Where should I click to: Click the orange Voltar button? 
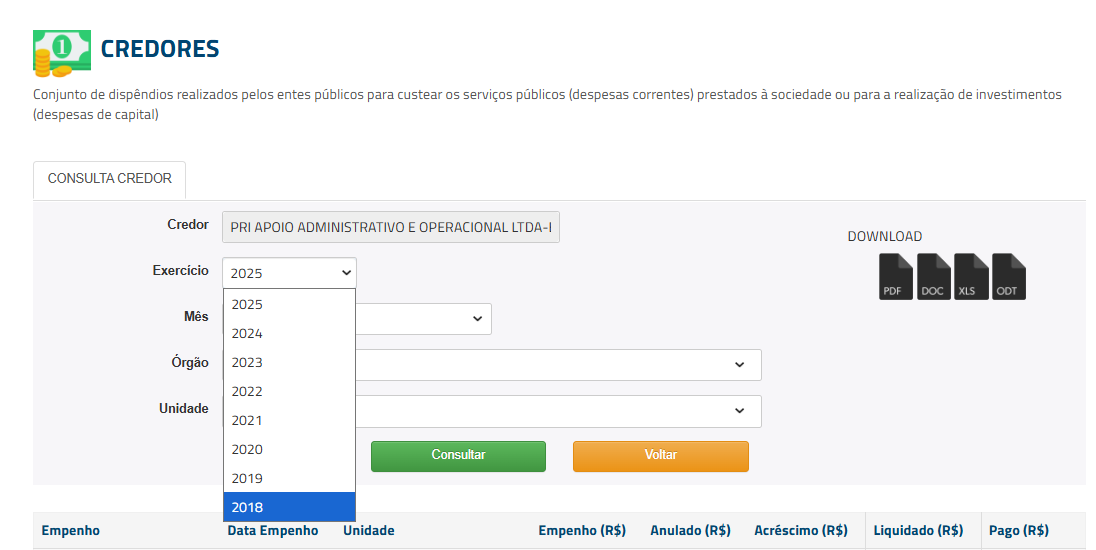660,456
